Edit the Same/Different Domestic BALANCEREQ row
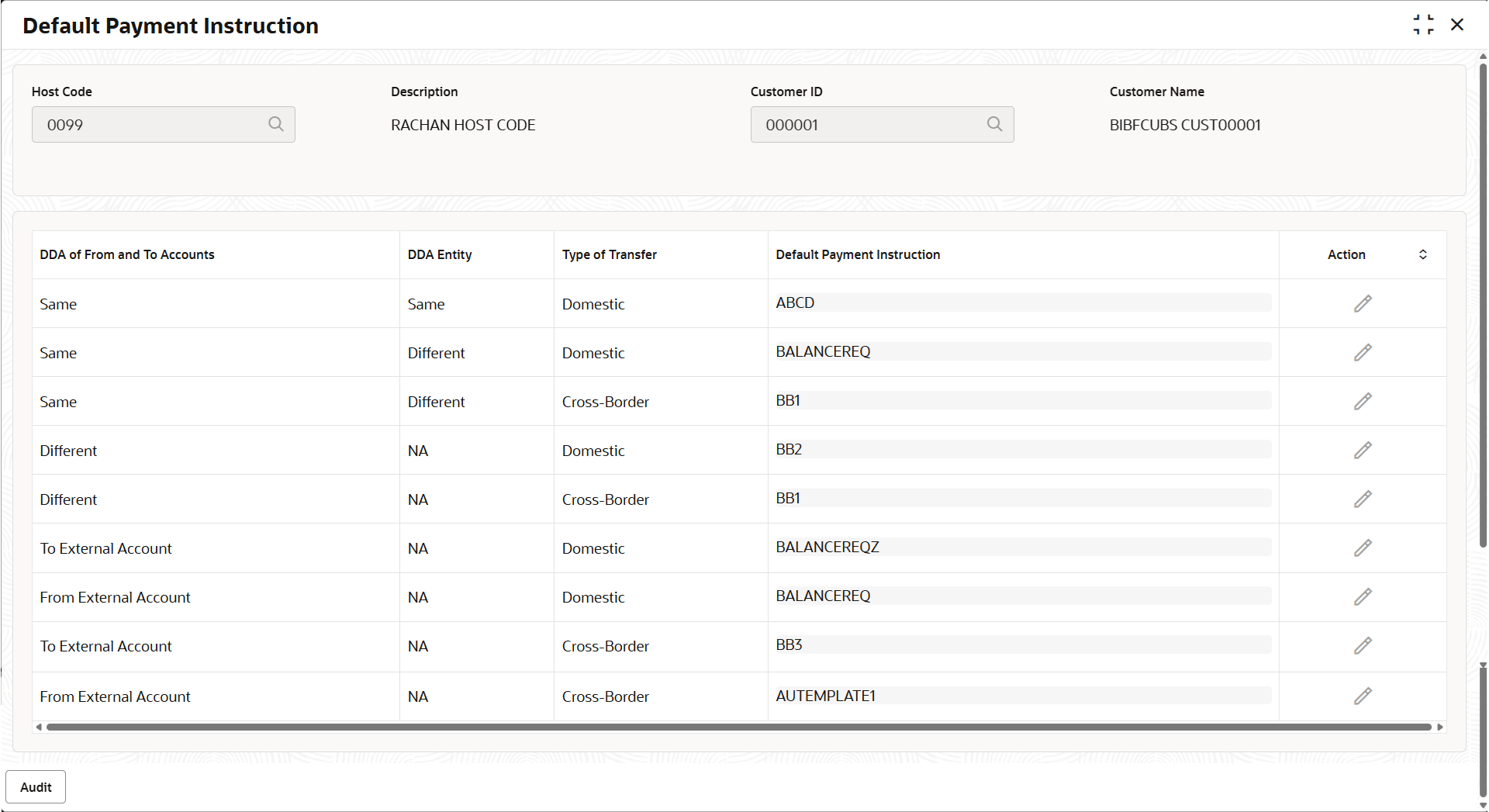The height and width of the screenshot is (812, 1489). pos(1363,352)
